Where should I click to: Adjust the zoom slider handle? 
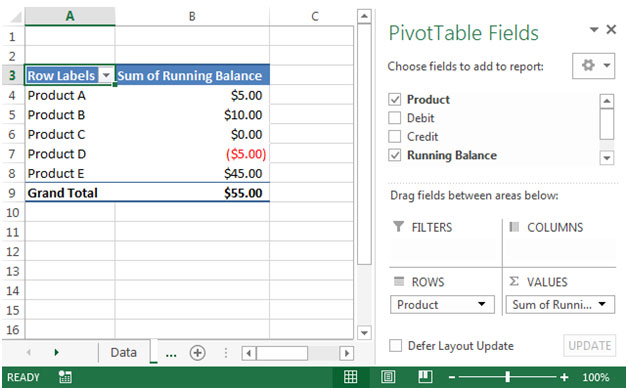tap(507, 377)
